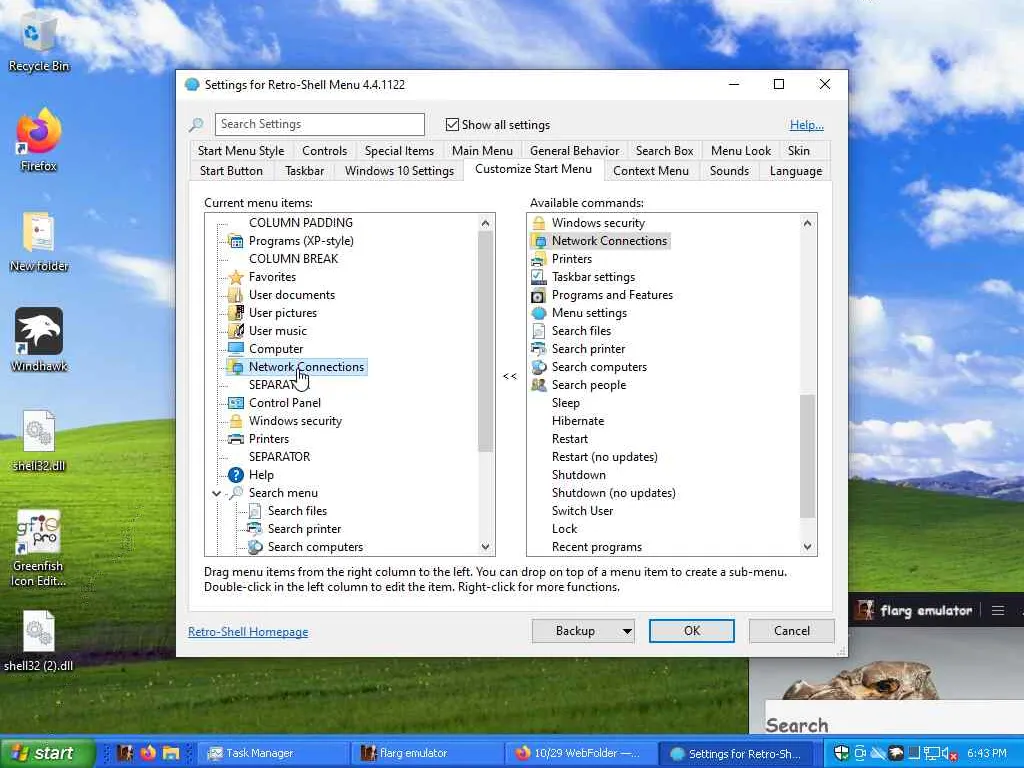This screenshot has height=768, width=1024.
Task: Click the file explorer quick launch icon on the taskbar
Action: [x=171, y=753]
